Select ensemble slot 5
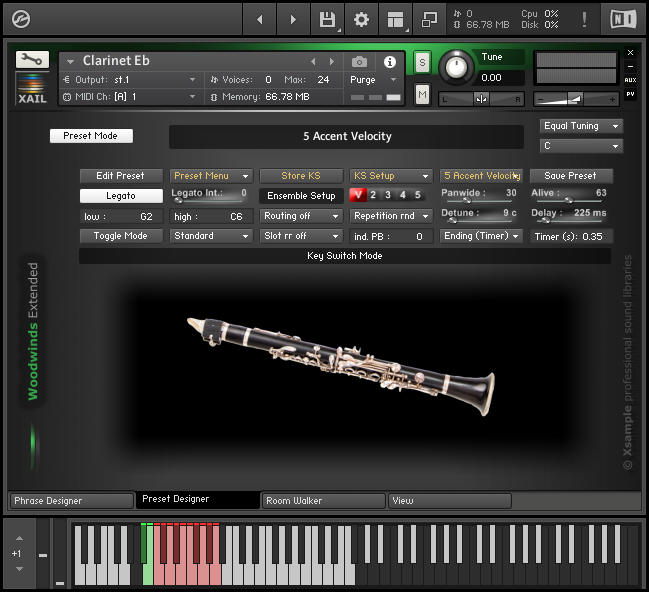The image size is (649, 592). tap(418, 195)
